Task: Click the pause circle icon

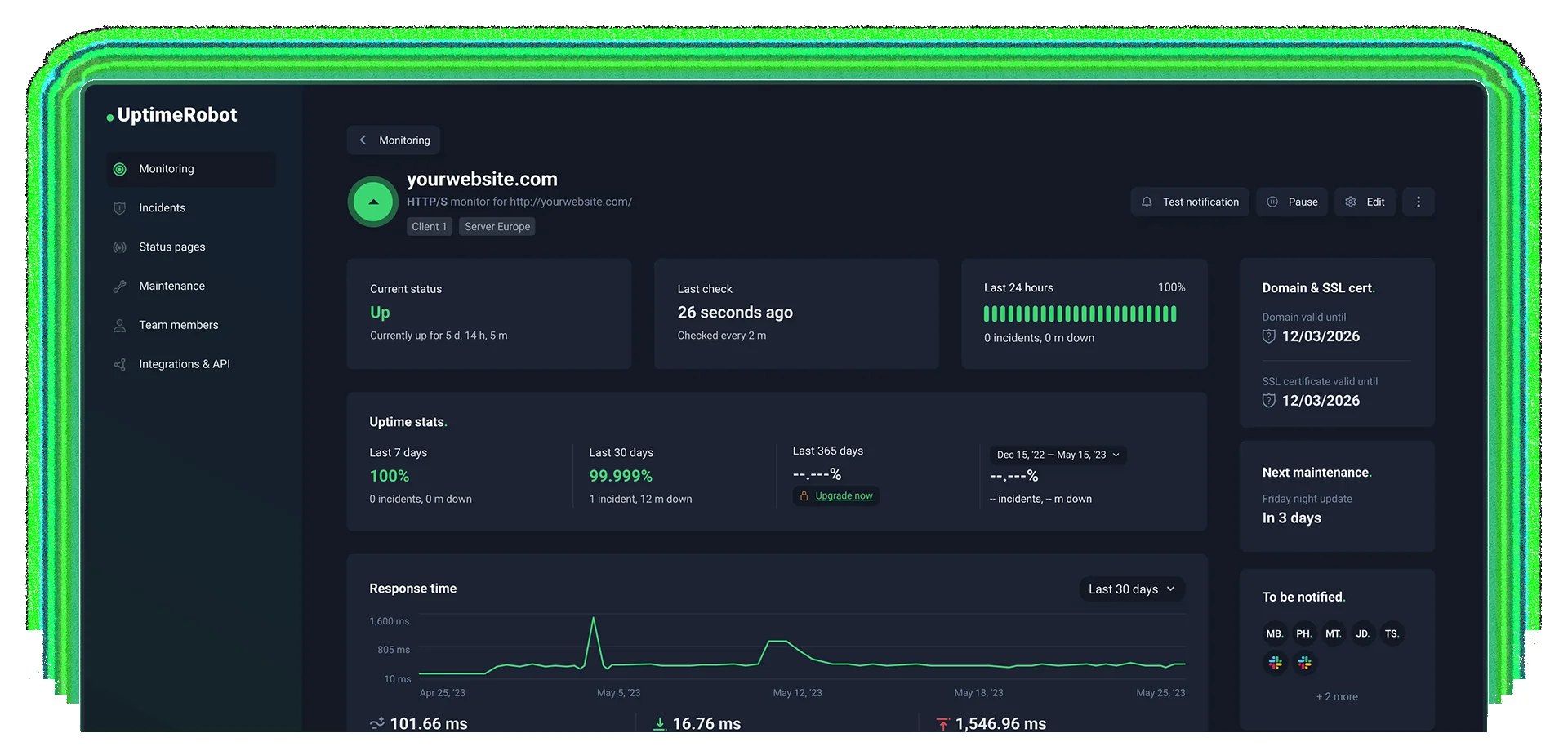Action: (x=1272, y=202)
